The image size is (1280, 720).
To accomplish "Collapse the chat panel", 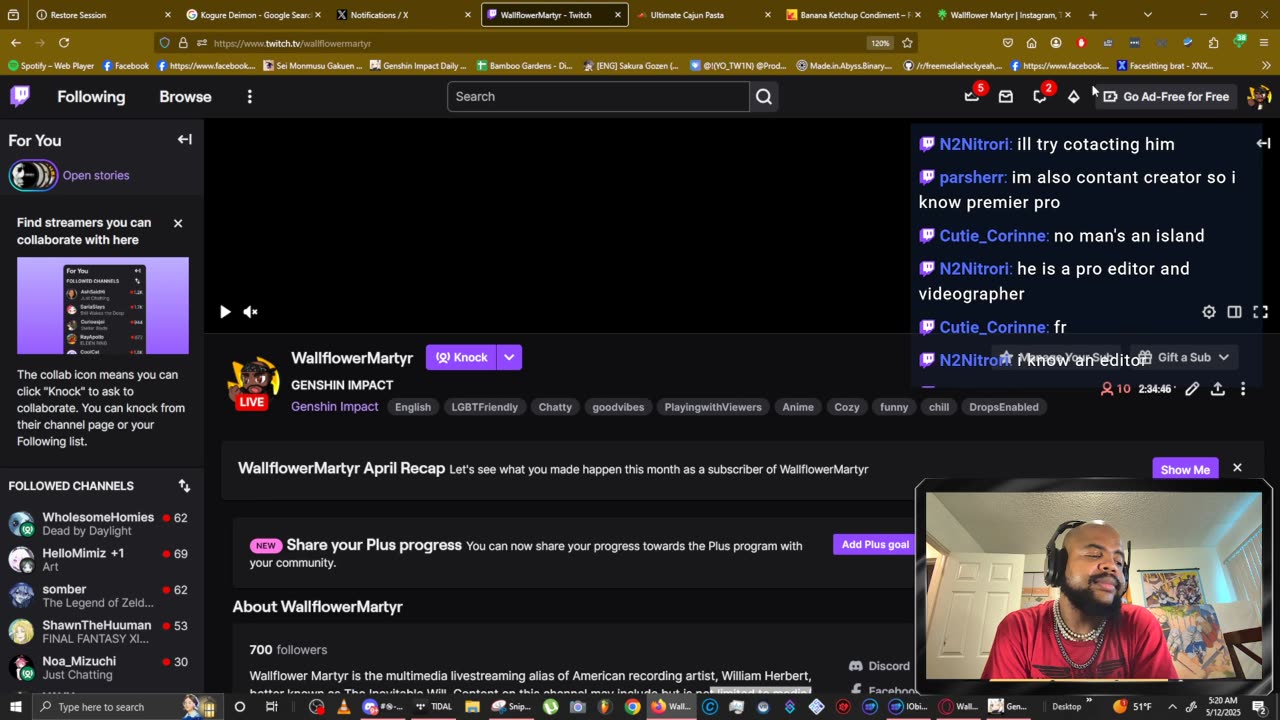I will 1263,144.
